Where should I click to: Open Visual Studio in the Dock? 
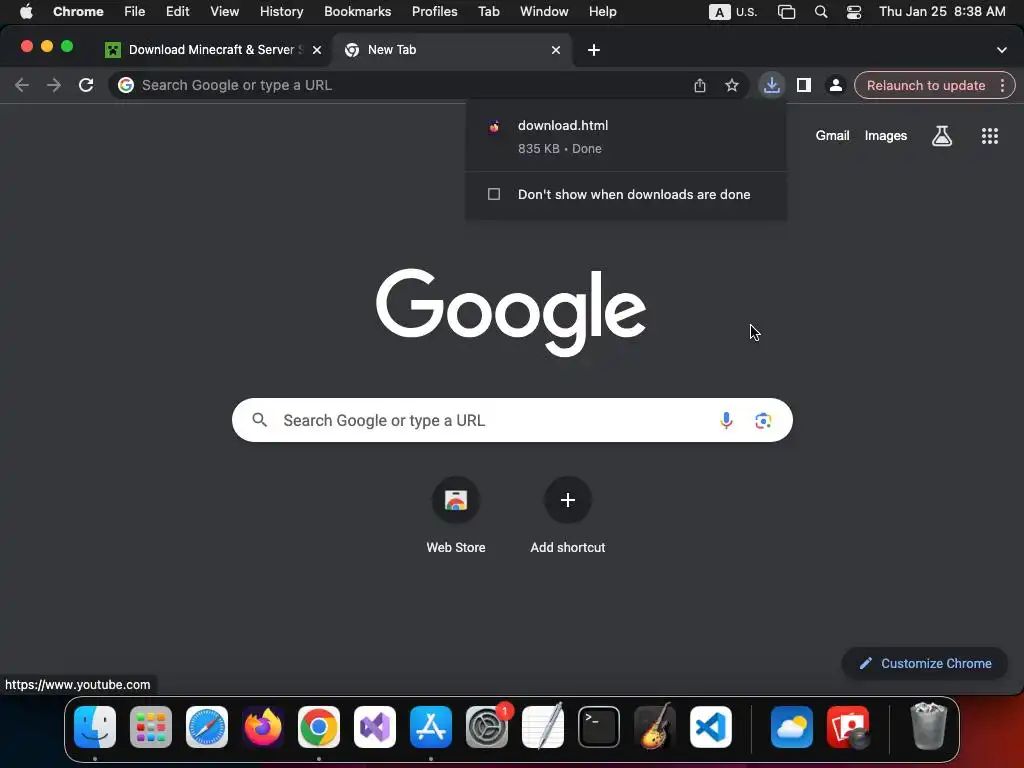[x=375, y=727]
